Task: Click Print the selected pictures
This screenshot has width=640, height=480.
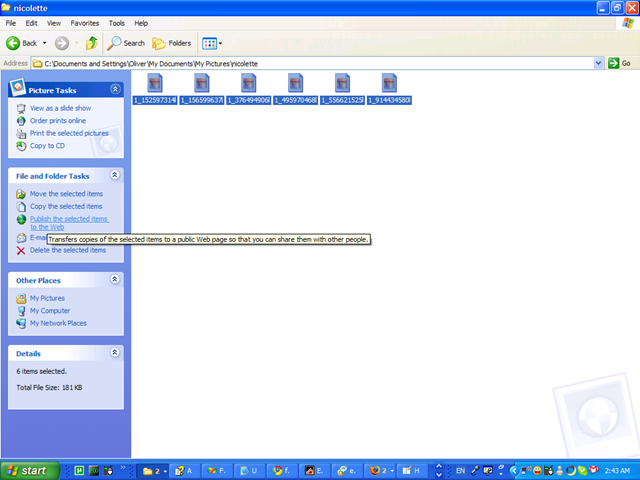Action: (69, 133)
